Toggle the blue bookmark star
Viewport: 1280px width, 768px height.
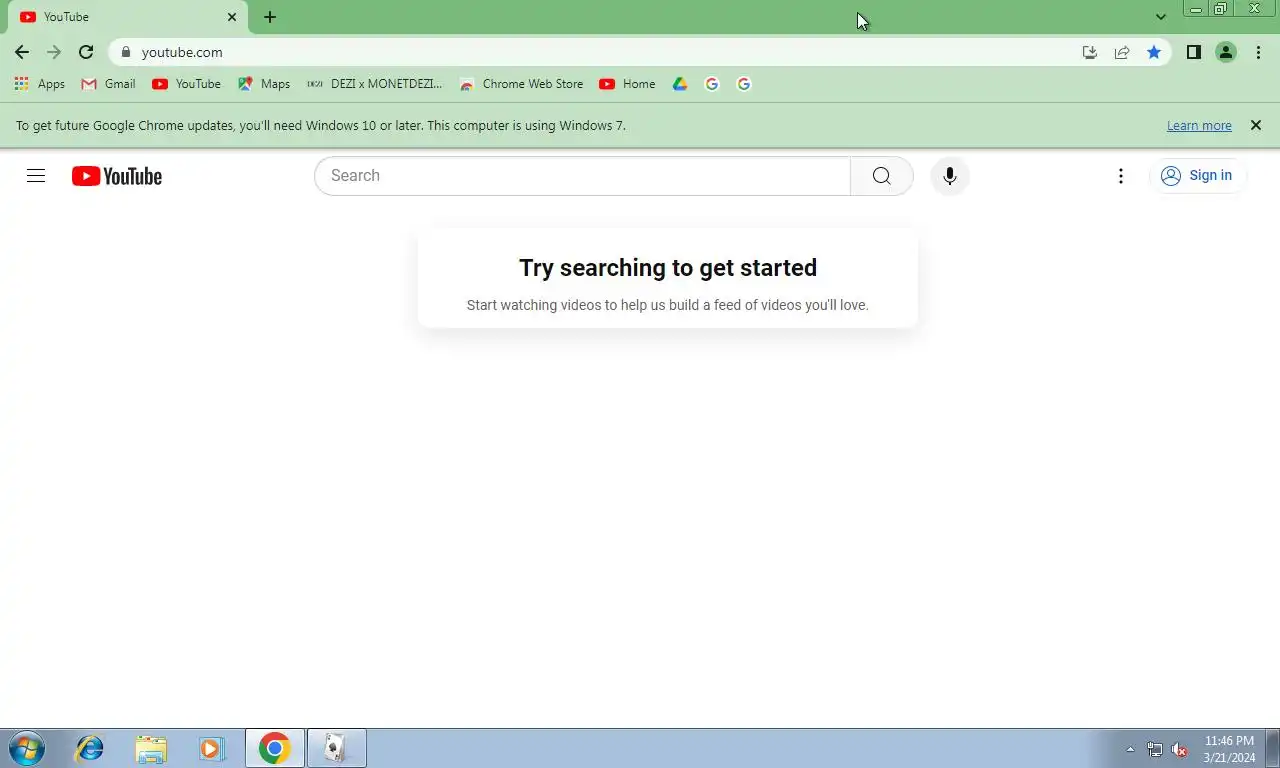1154,52
